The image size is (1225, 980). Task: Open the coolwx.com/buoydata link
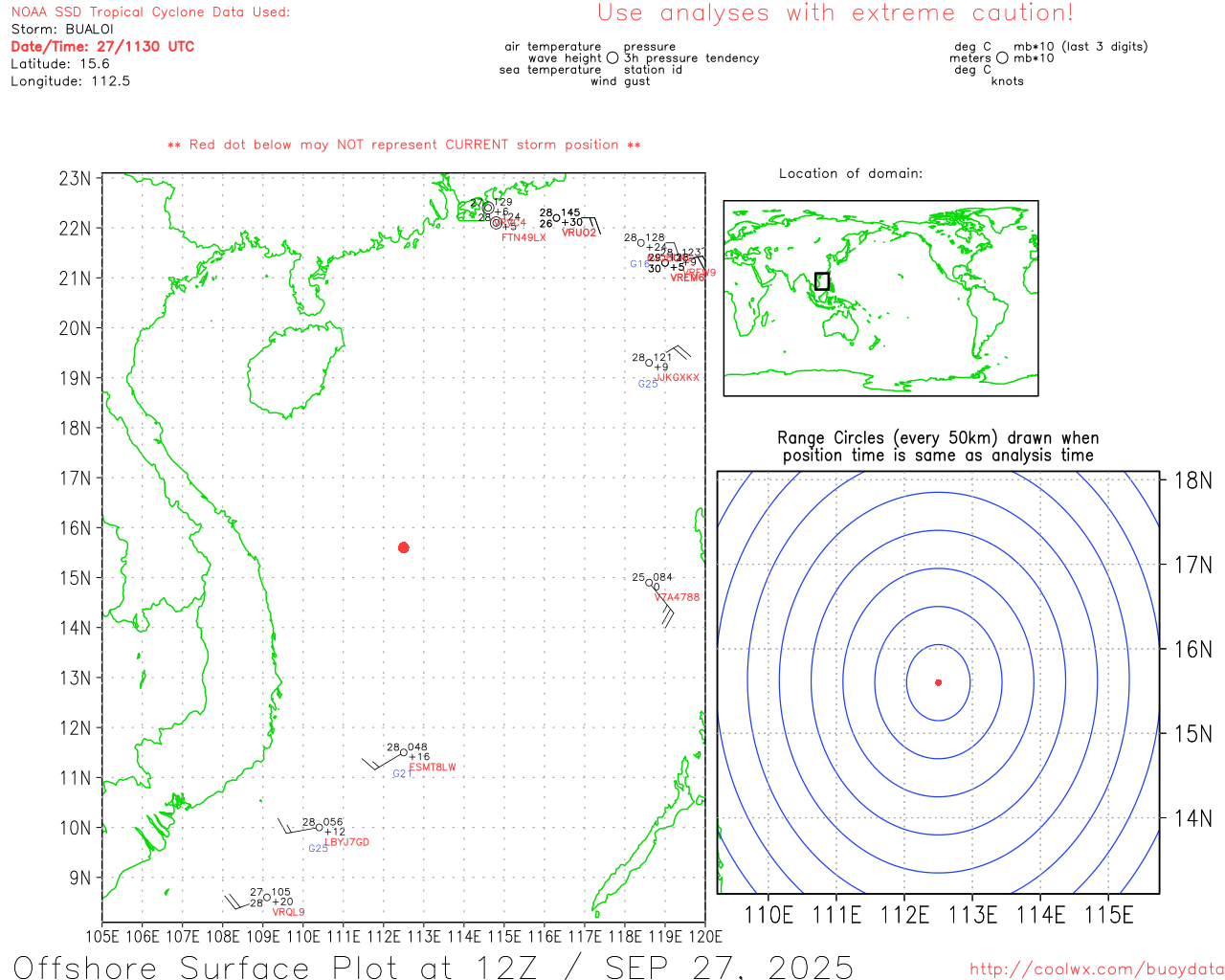[1097, 969]
